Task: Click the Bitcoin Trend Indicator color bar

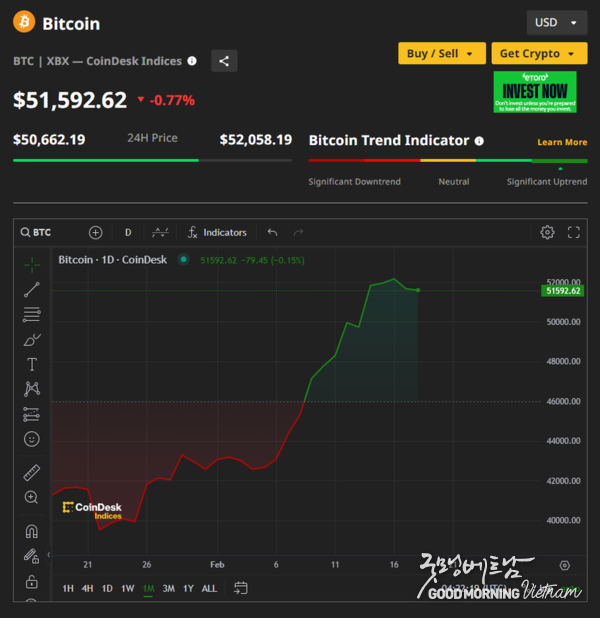Action: pyautogui.click(x=448, y=161)
